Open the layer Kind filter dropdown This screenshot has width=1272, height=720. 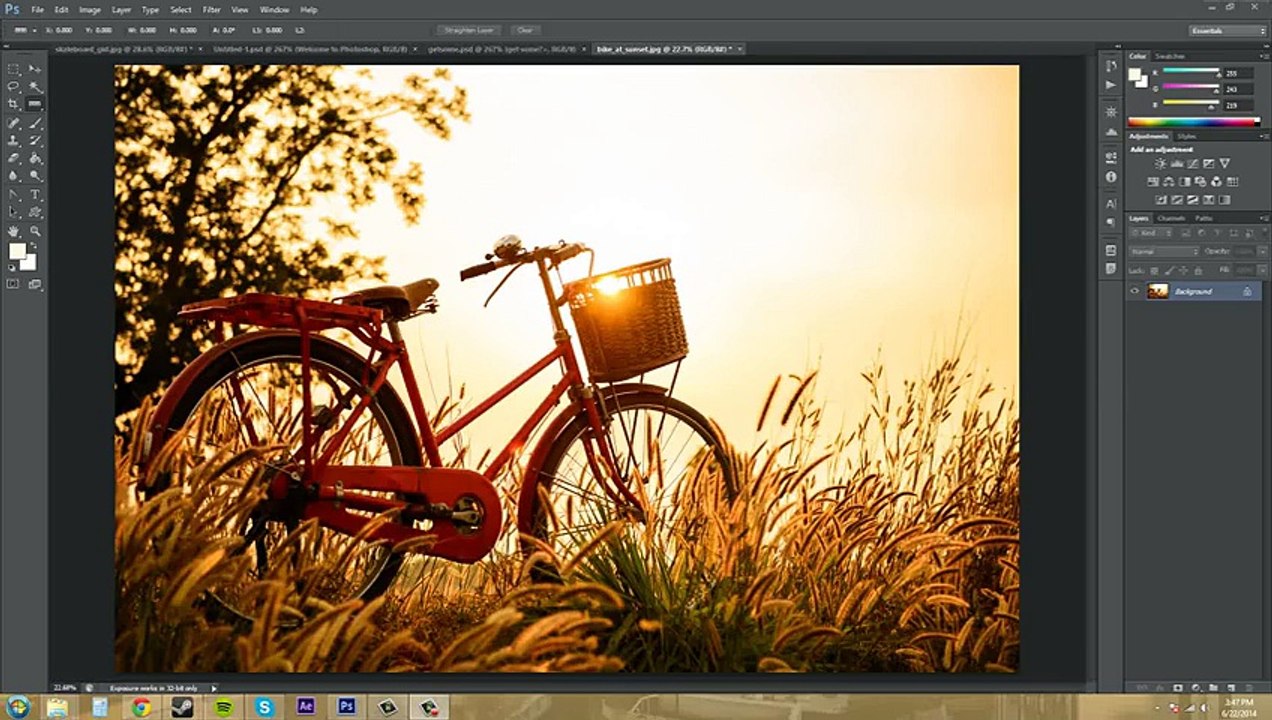click(x=1152, y=233)
